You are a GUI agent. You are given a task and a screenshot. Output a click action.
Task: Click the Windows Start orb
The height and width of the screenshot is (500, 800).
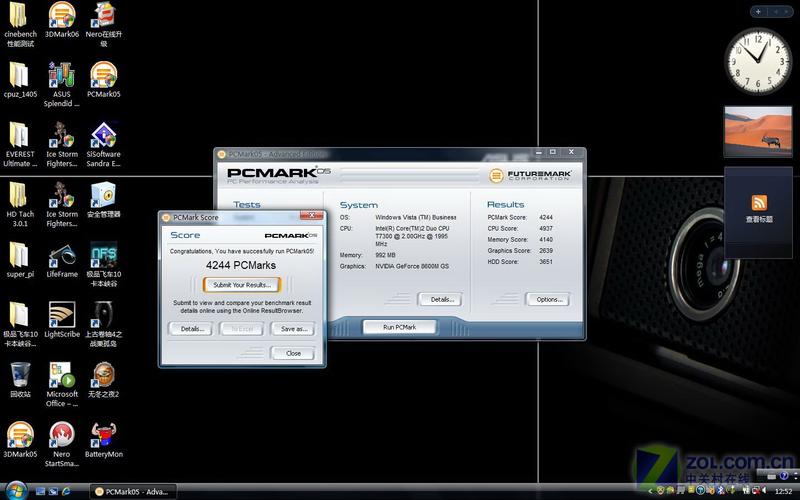(x=16, y=490)
